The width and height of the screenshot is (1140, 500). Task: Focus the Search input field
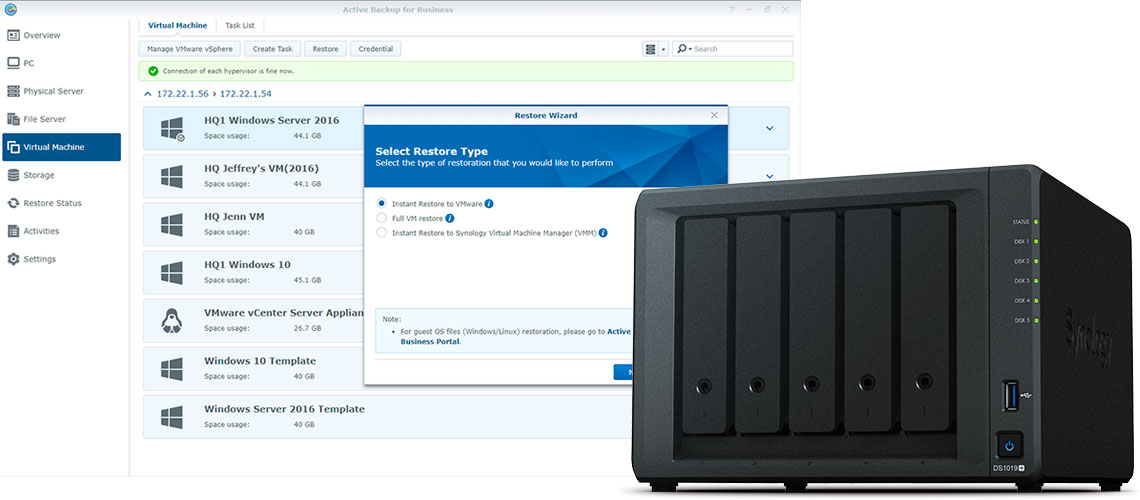(742, 49)
